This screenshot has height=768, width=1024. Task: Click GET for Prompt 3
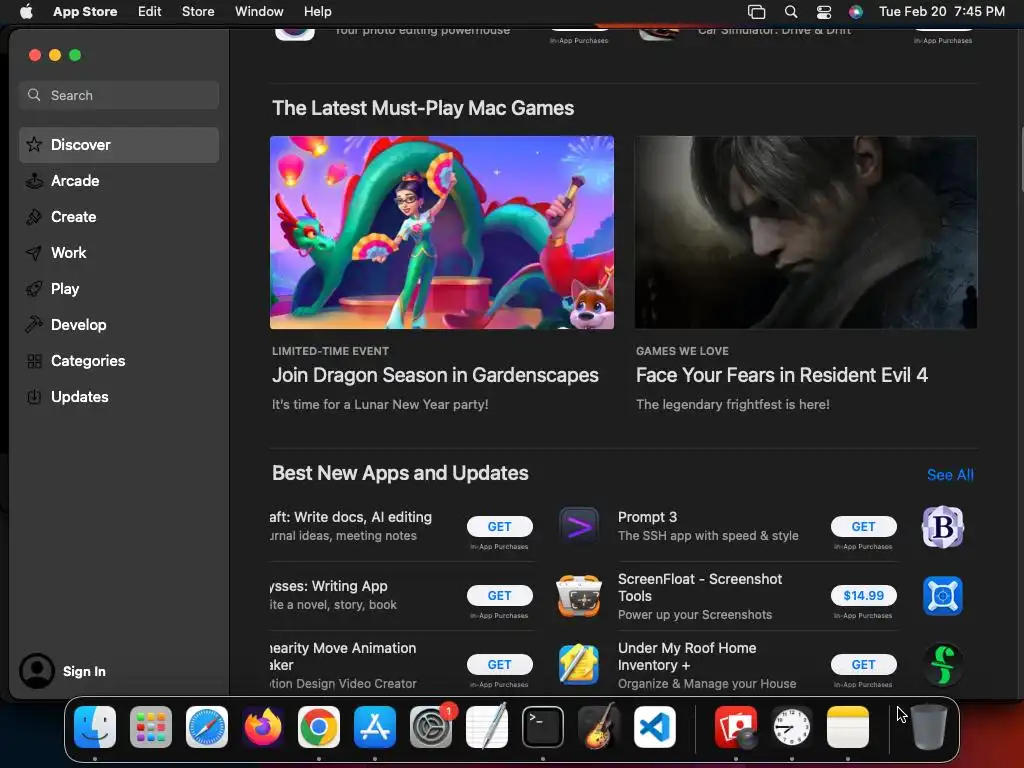[863, 526]
